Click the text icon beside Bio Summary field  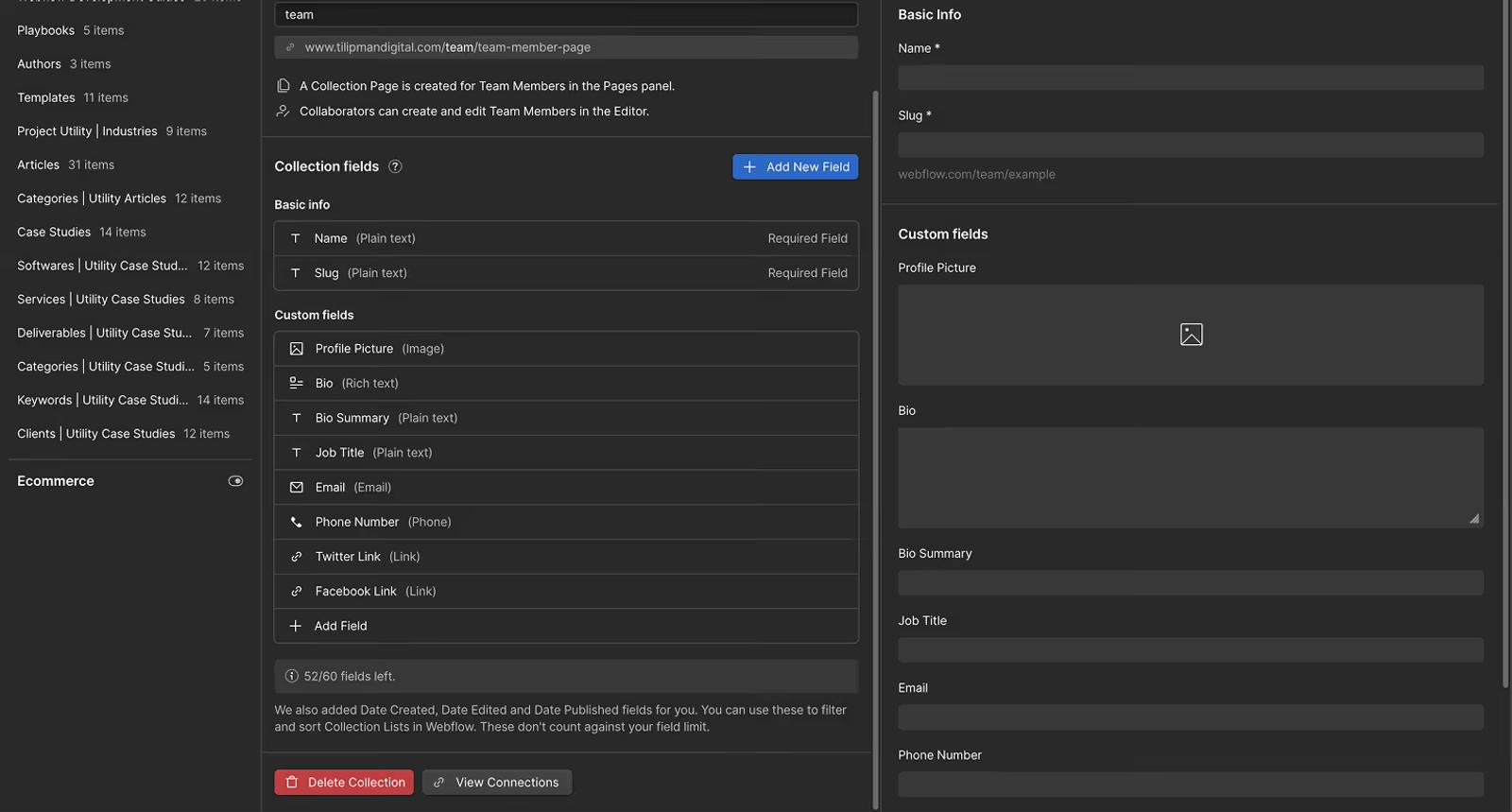pos(297,418)
